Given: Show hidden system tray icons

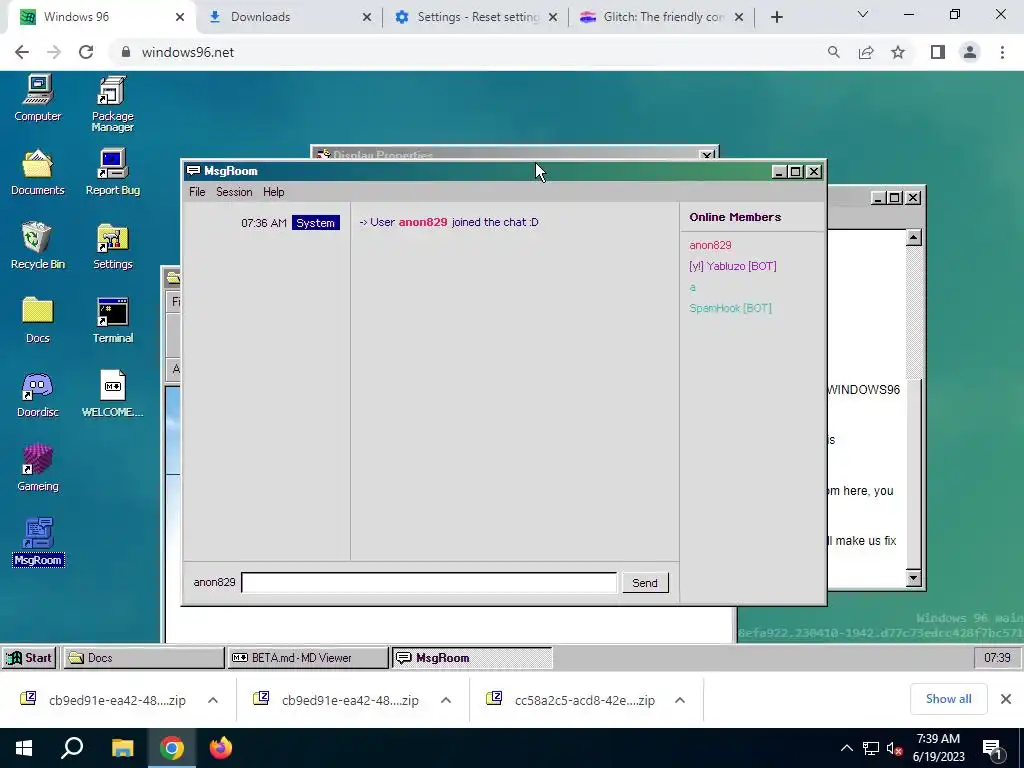Looking at the screenshot, I should (846, 748).
